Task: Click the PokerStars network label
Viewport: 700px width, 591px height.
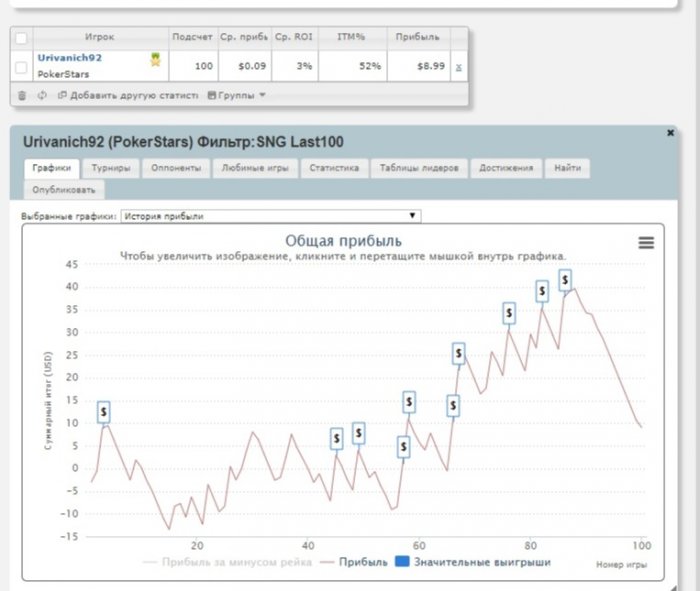Action: pyautogui.click(x=63, y=74)
